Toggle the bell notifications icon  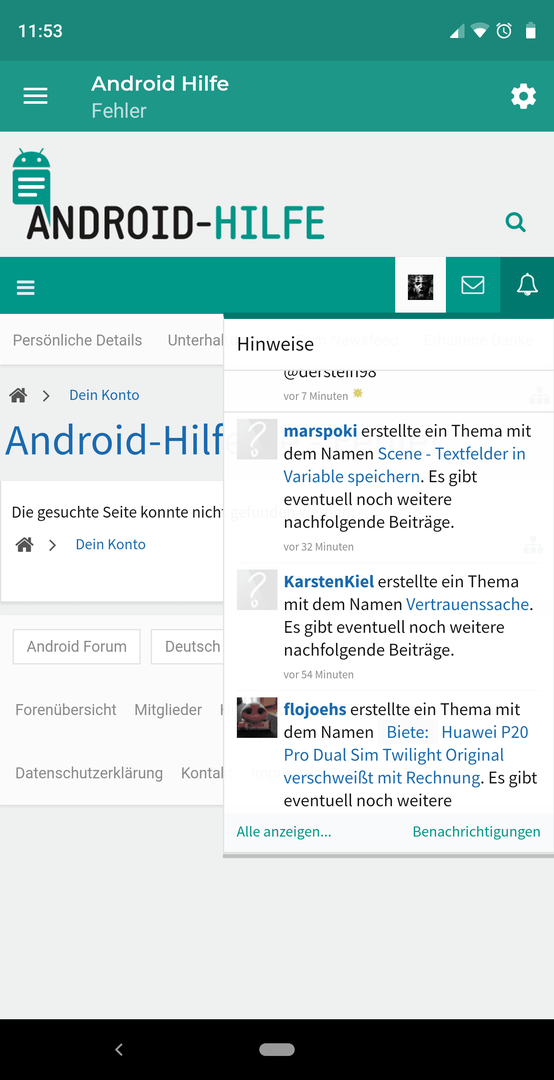(527, 285)
